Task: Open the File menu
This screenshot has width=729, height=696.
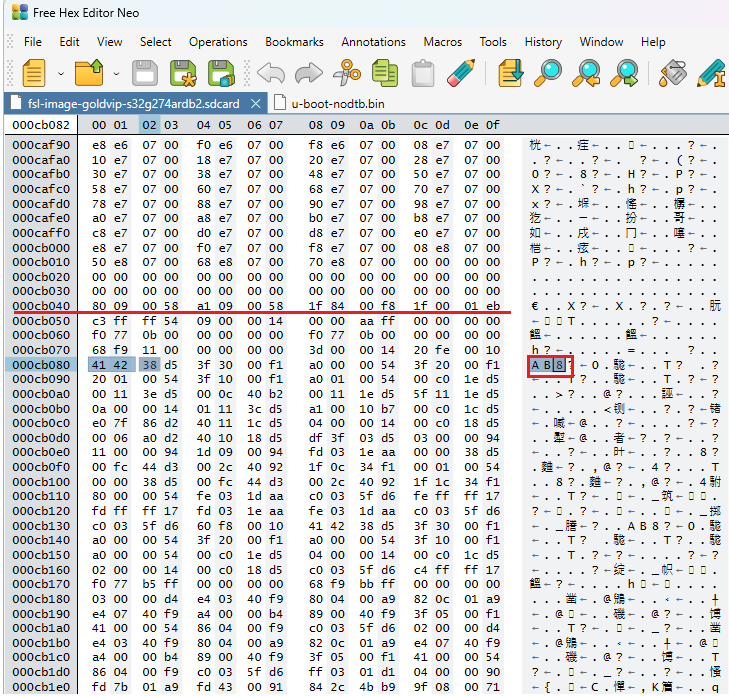Action: pyautogui.click(x=33, y=42)
